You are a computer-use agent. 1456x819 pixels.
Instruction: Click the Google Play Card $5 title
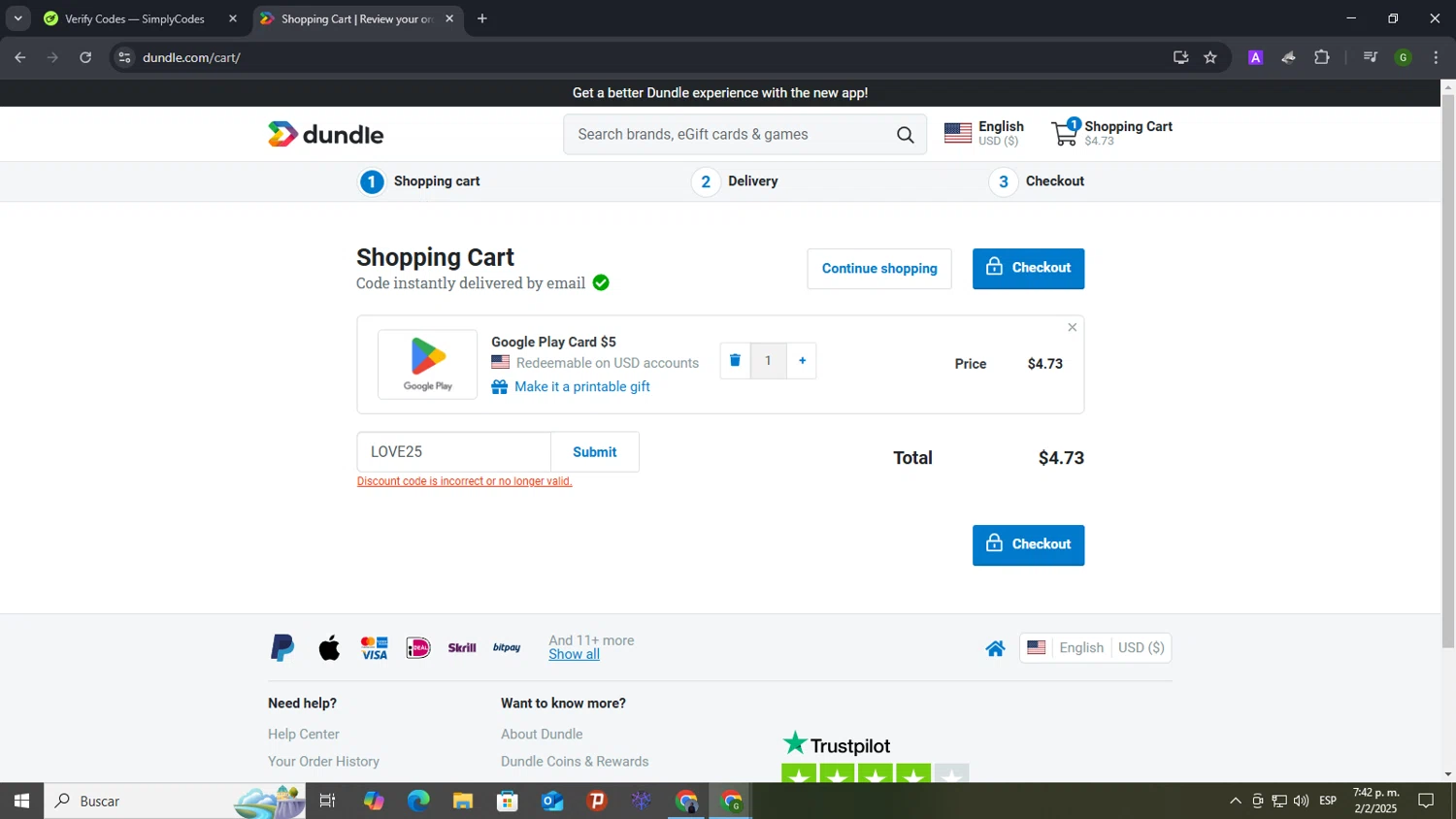point(553,343)
